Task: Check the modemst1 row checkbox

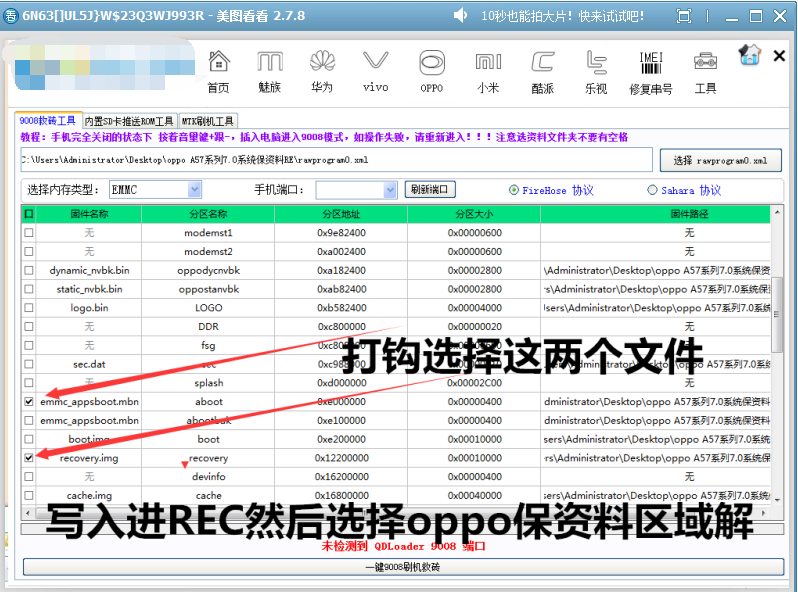Action: (x=29, y=233)
